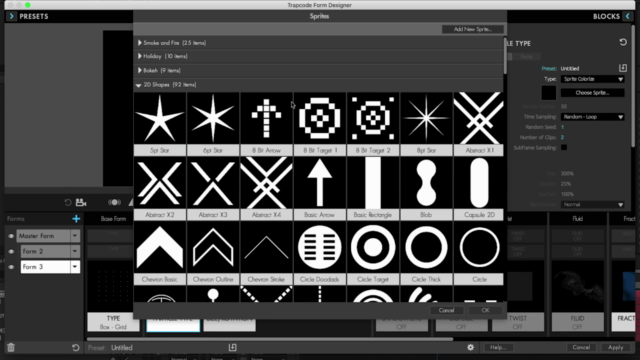Image resolution: width=640 pixels, height=360 pixels.
Task: Click Add New Sprite button
Action: pyautogui.click(x=473, y=29)
